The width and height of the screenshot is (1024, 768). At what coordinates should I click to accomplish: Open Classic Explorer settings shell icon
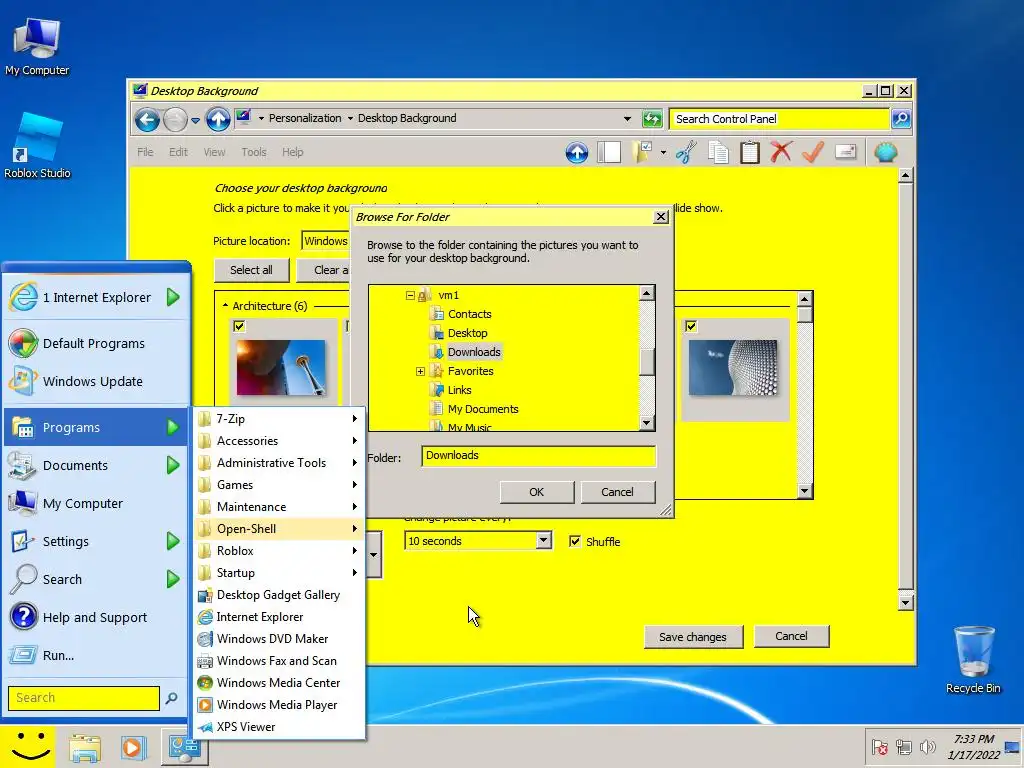click(x=886, y=153)
